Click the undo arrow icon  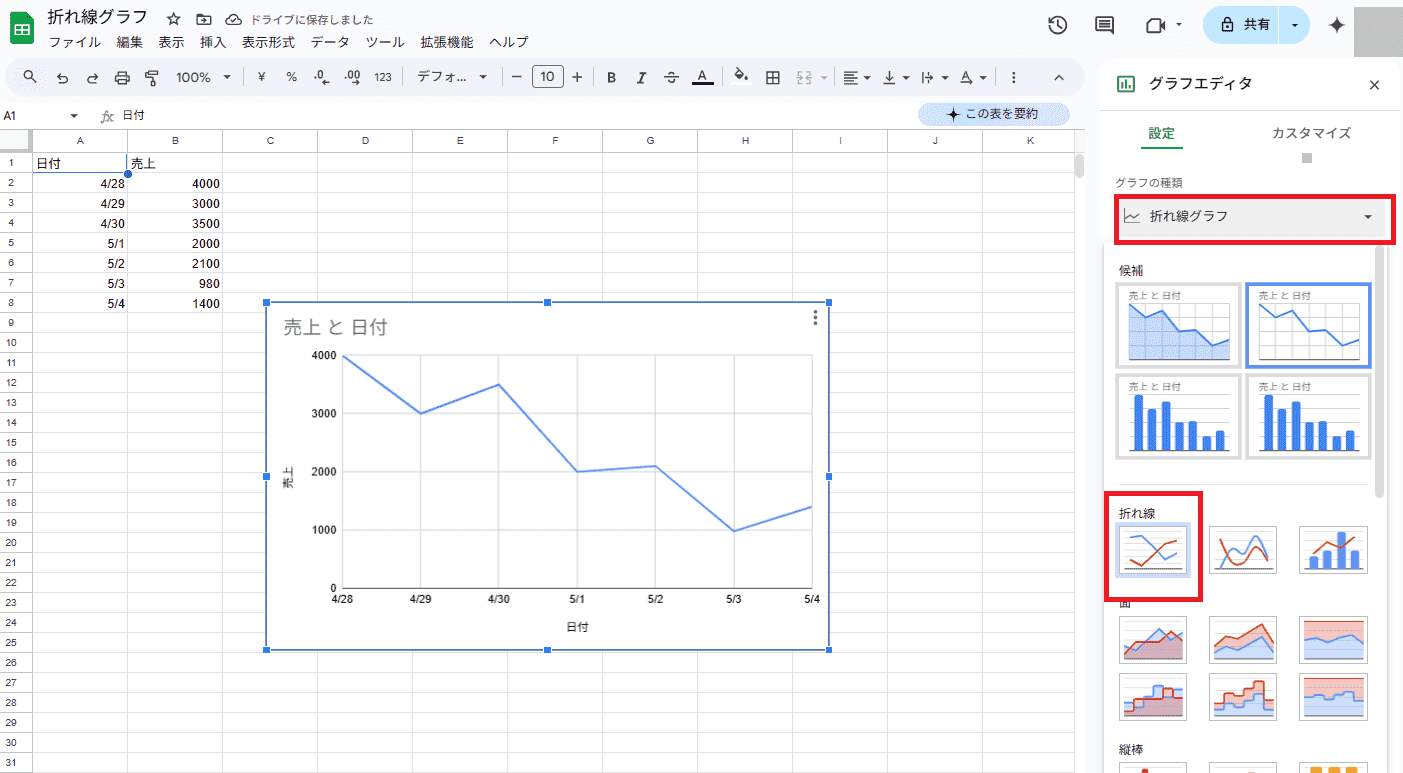(x=62, y=77)
